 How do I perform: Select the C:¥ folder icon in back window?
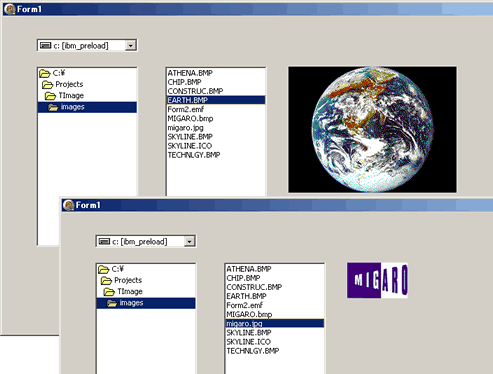coord(45,73)
